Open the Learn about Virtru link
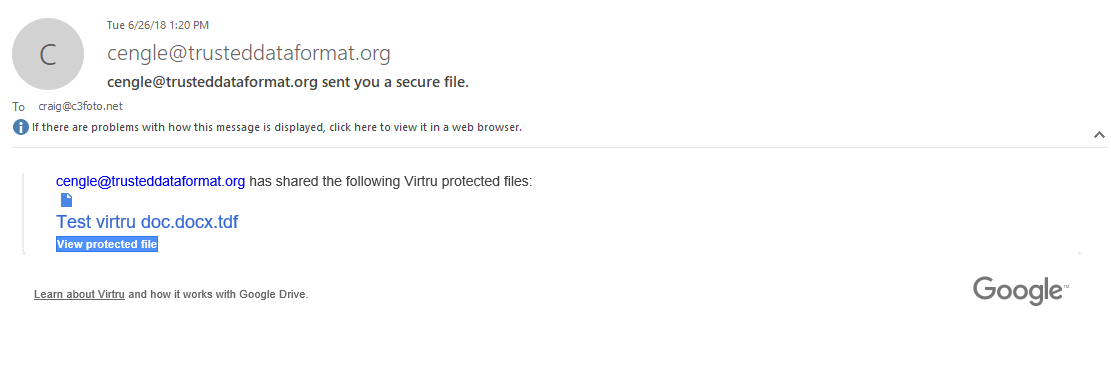This screenshot has width=1111, height=381. click(x=79, y=295)
